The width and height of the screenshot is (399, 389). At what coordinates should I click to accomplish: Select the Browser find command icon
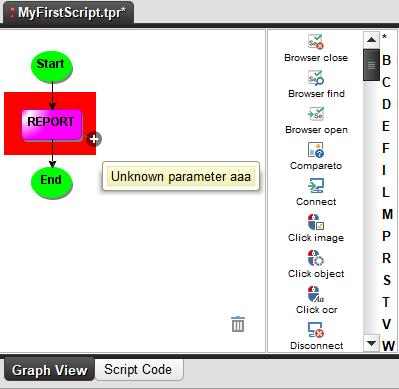coord(316,78)
